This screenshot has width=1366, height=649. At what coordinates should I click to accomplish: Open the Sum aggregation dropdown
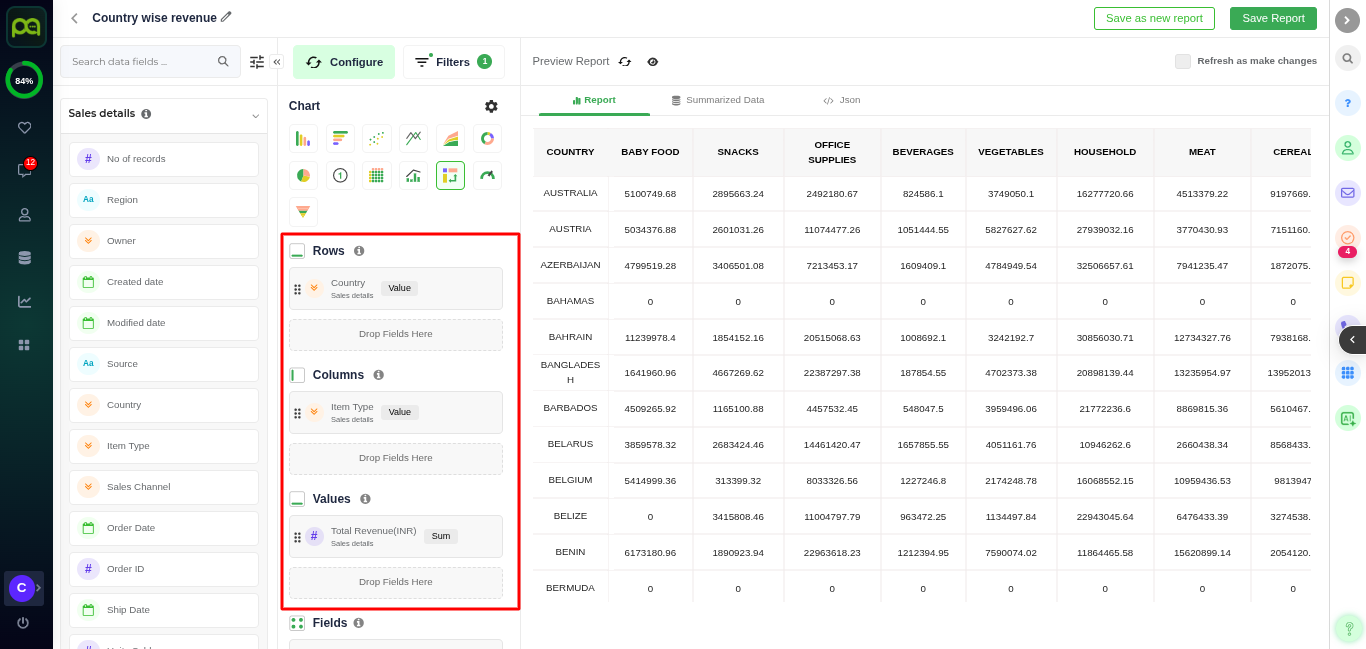(440, 536)
